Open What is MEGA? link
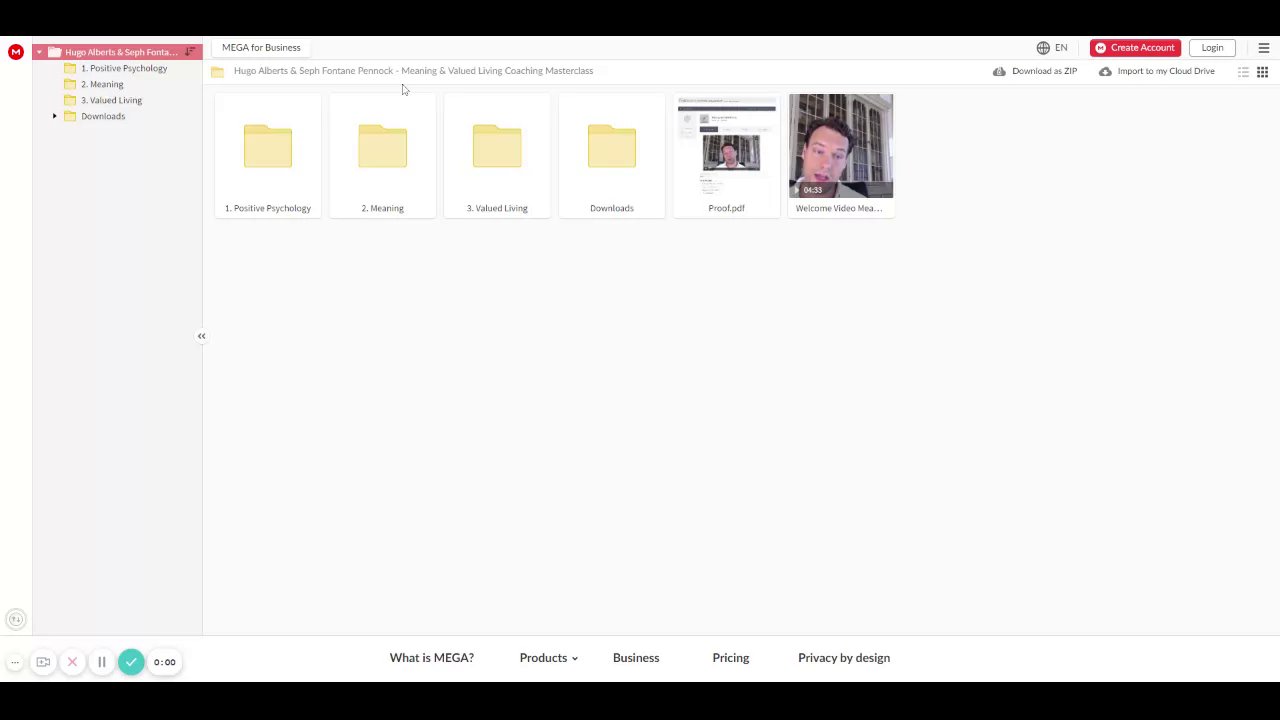 coord(432,658)
